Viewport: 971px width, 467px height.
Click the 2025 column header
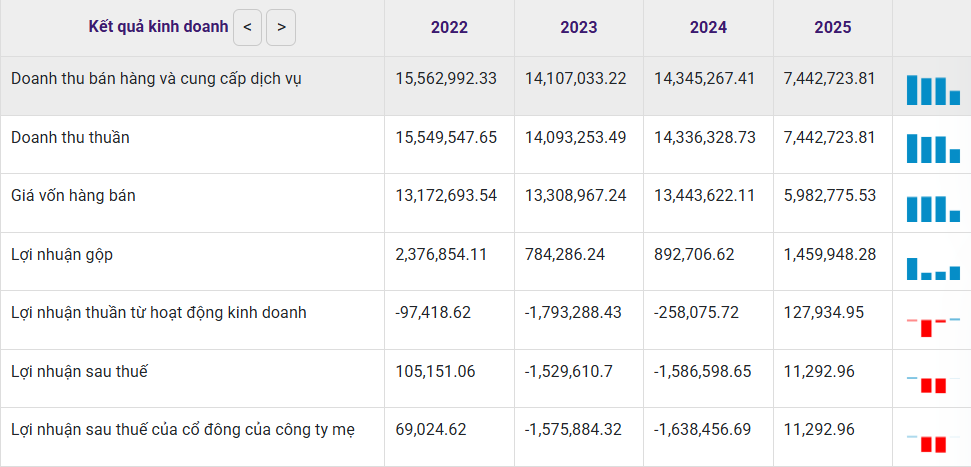tap(833, 28)
